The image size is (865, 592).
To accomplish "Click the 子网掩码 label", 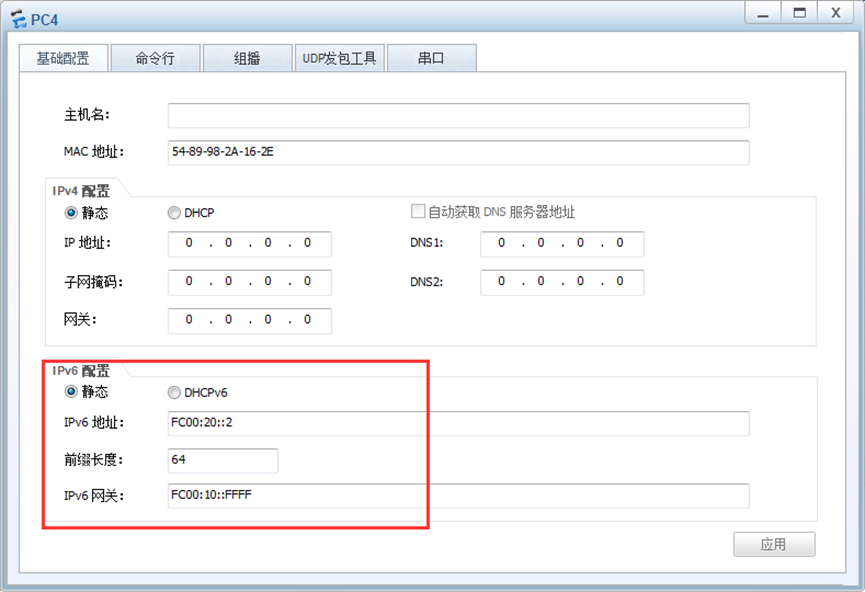I will click(93, 282).
